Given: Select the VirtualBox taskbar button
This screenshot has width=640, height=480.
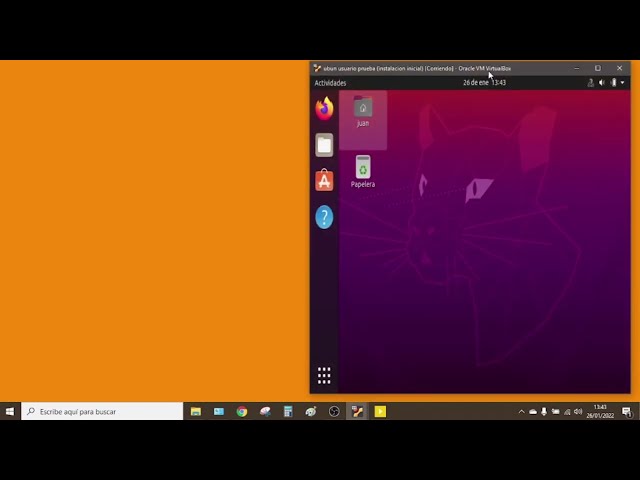Looking at the screenshot, I should tap(357, 411).
